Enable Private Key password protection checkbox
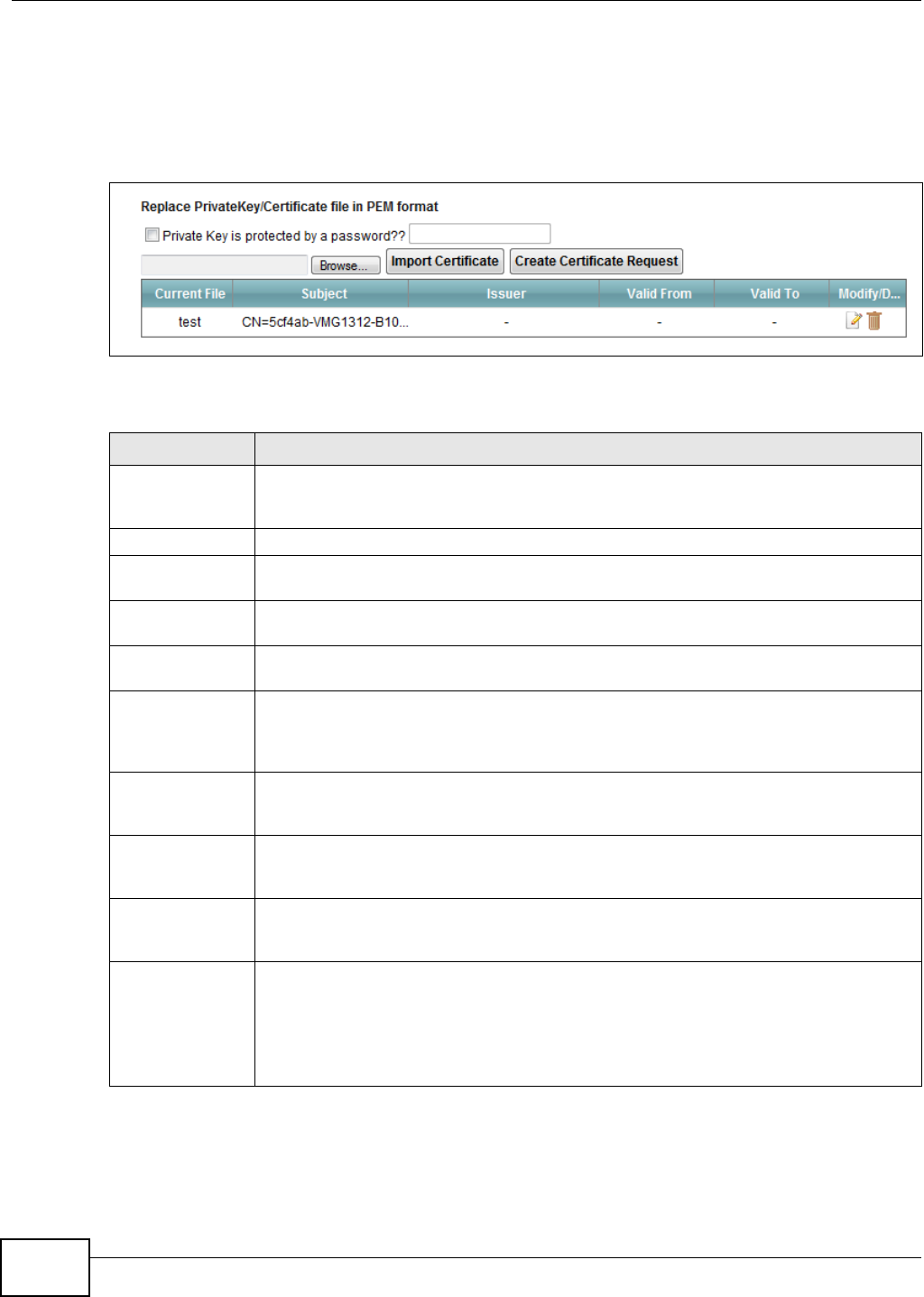 pos(152,235)
